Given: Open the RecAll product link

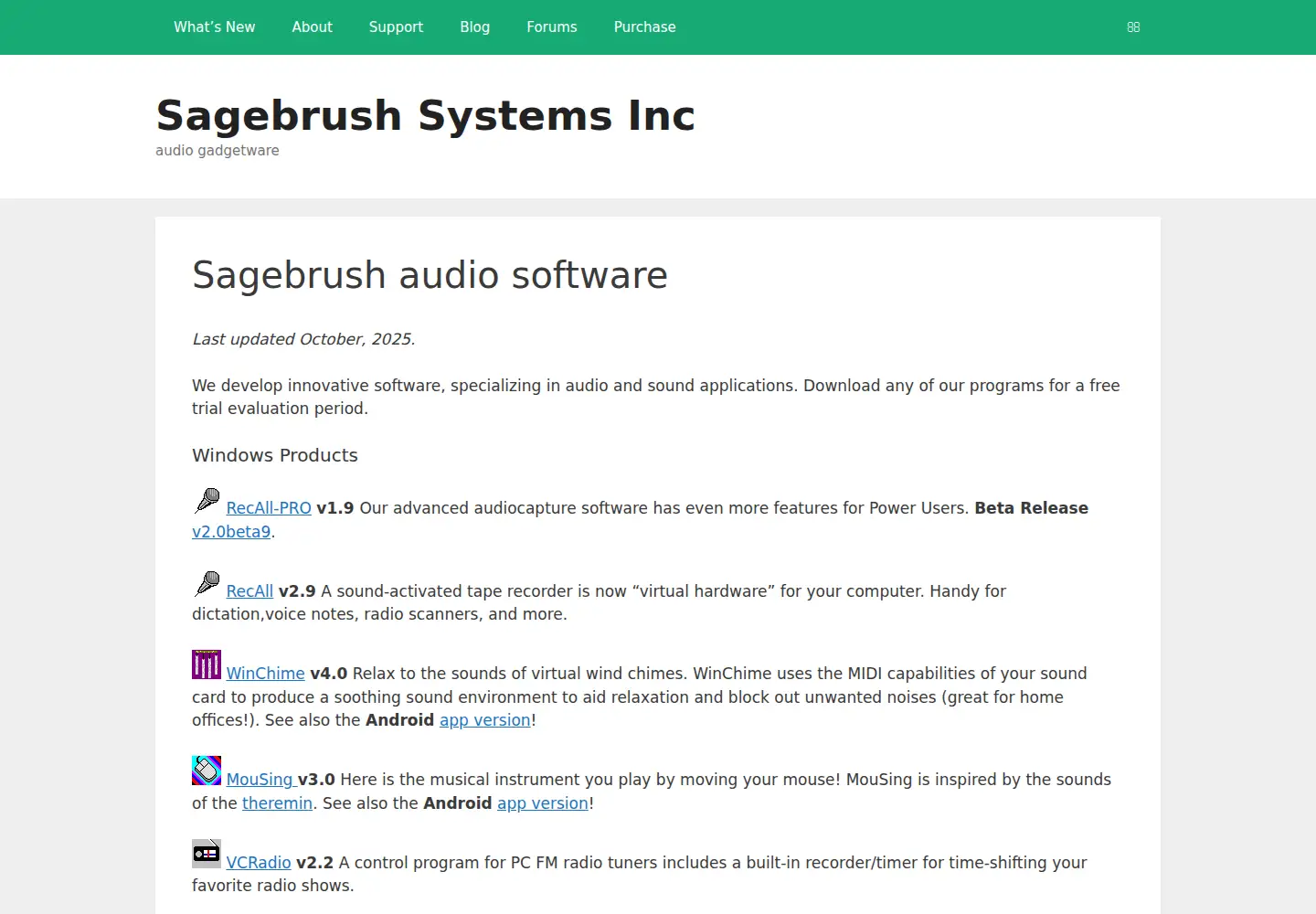Looking at the screenshot, I should (x=249, y=591).
